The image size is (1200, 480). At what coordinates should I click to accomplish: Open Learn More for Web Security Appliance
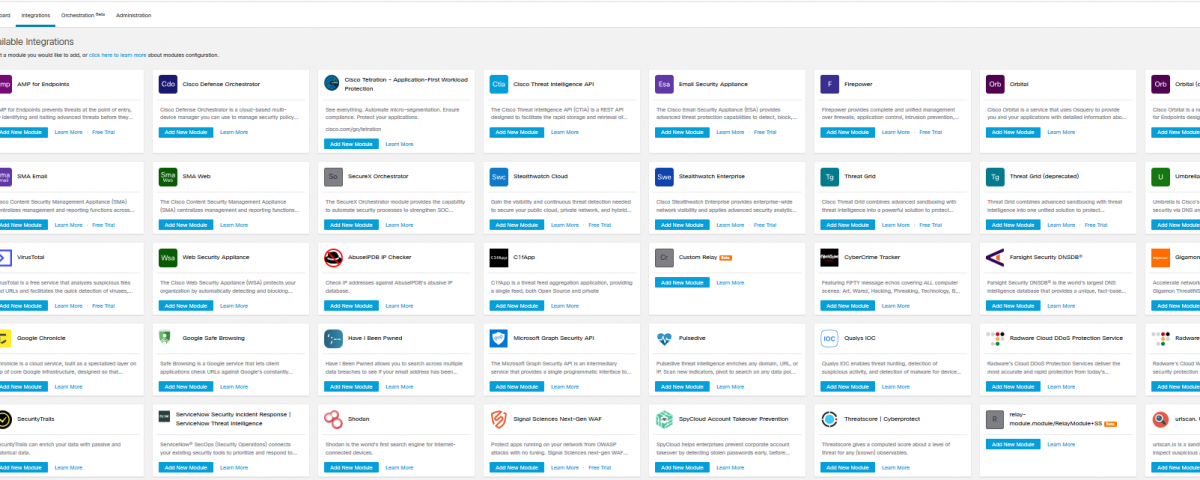pyautogui.click(x=234, y=305)
